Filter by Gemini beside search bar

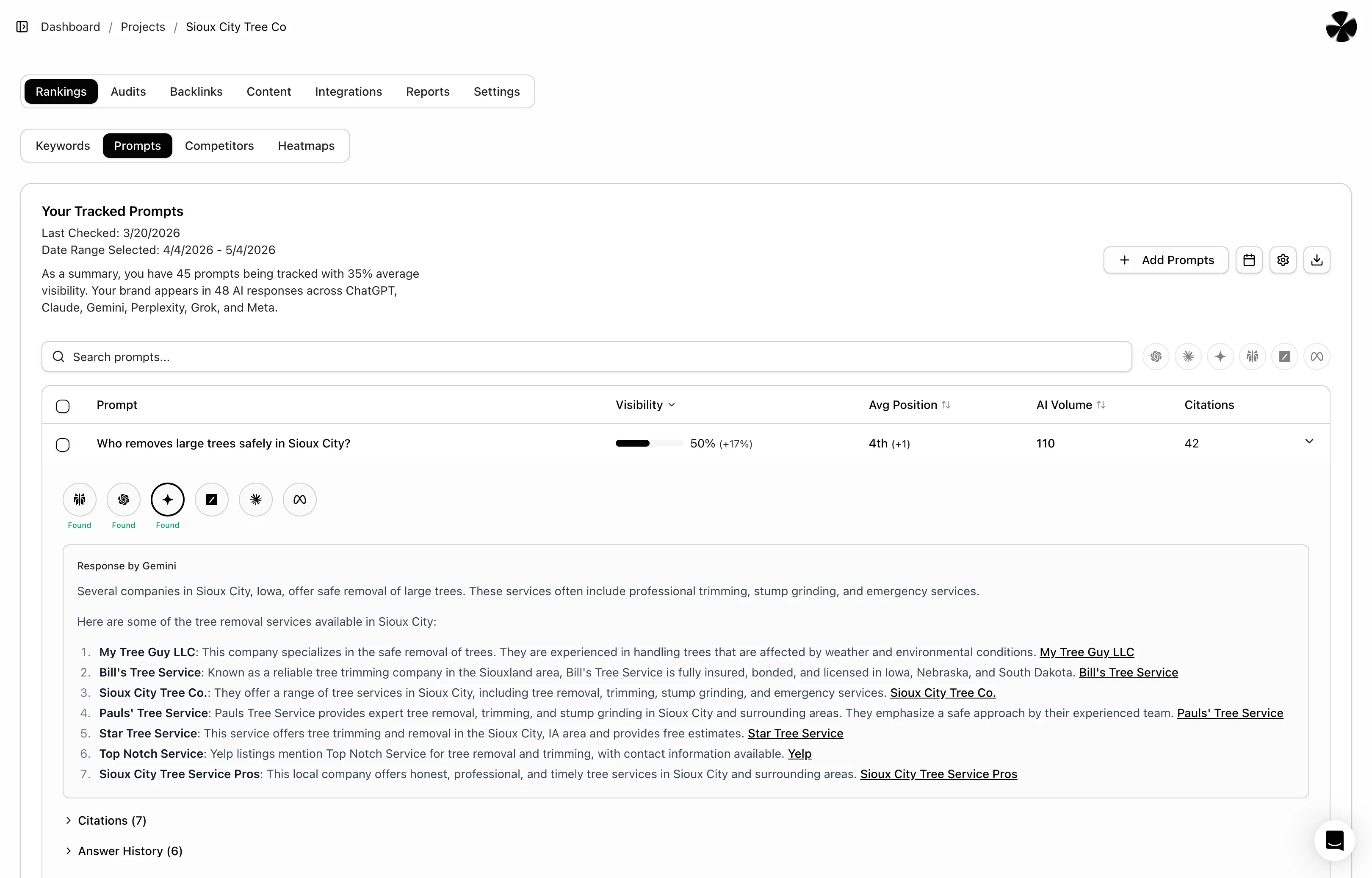1220,357
